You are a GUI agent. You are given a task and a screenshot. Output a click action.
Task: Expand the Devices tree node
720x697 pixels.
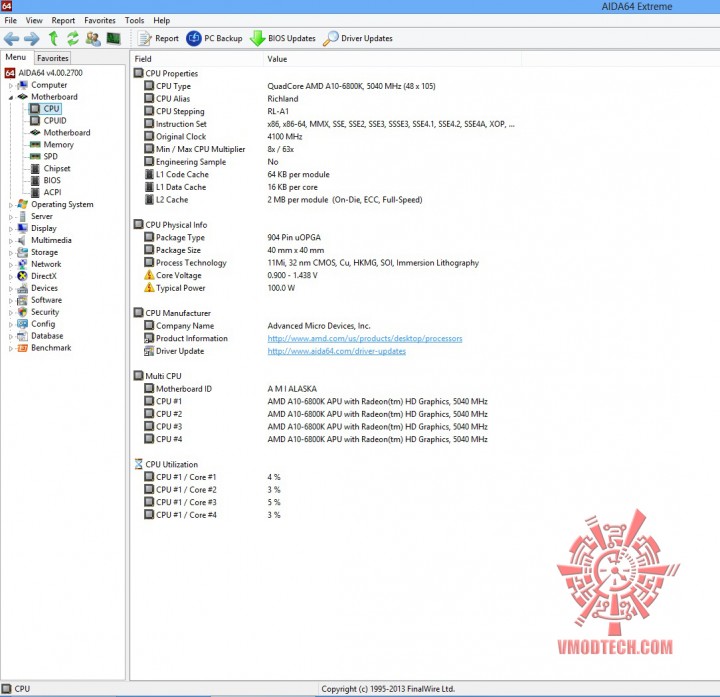point(11,288)
